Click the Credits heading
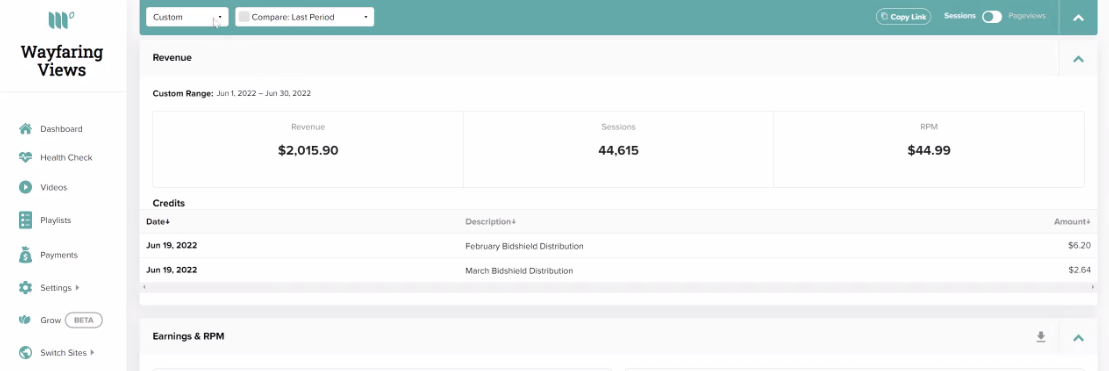Viewport: 1109px width, 371px height. tap(168, 203)
